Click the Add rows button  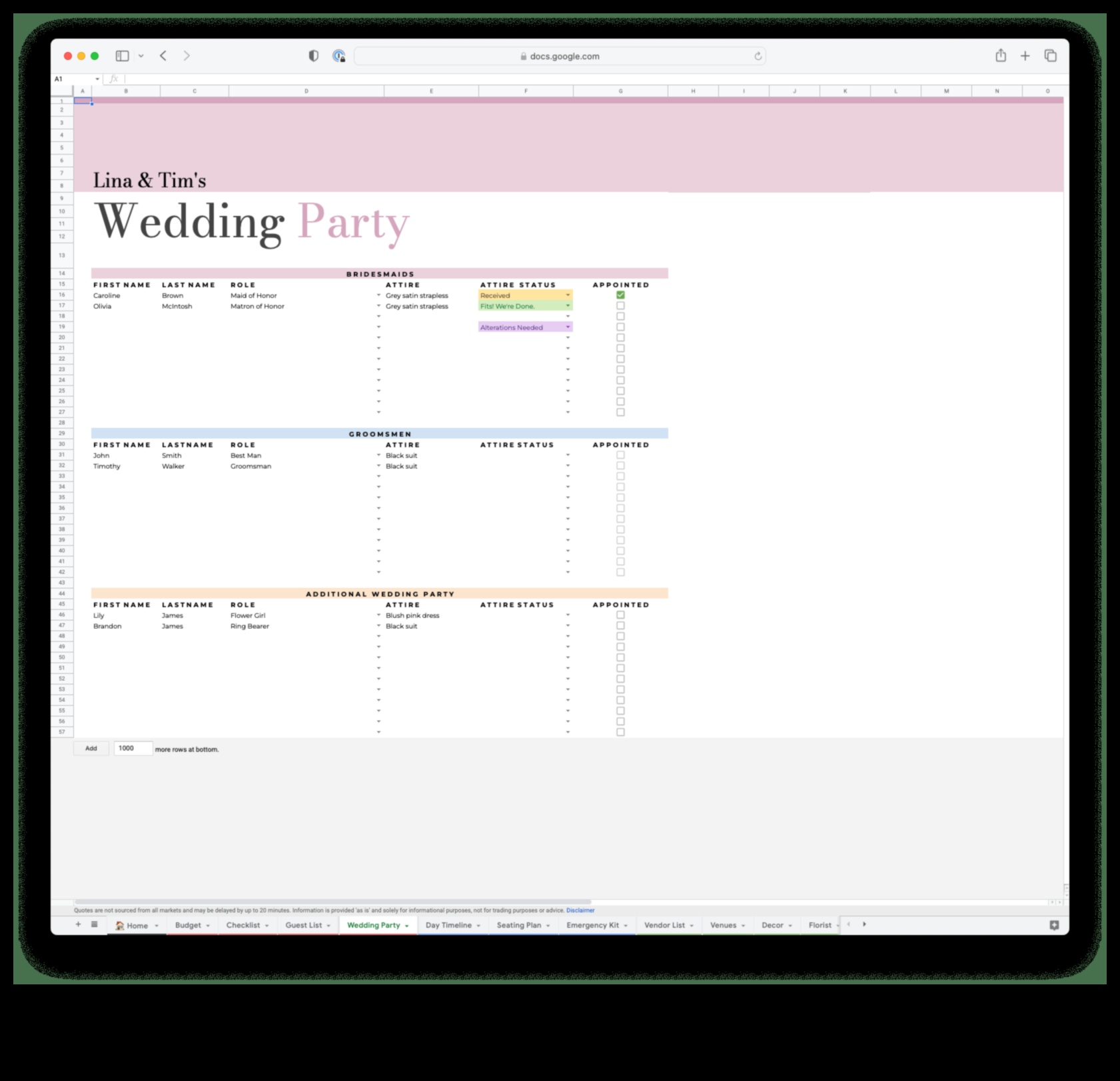click(91, 748)
